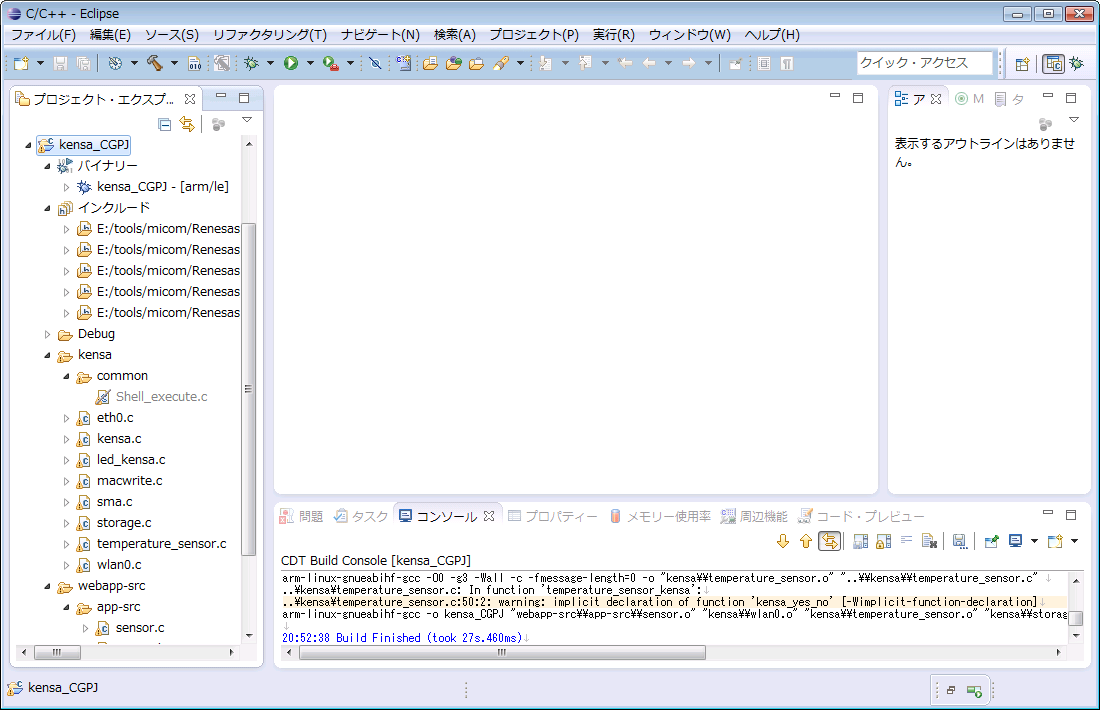Click the Run with red toolbox icon

330,63
